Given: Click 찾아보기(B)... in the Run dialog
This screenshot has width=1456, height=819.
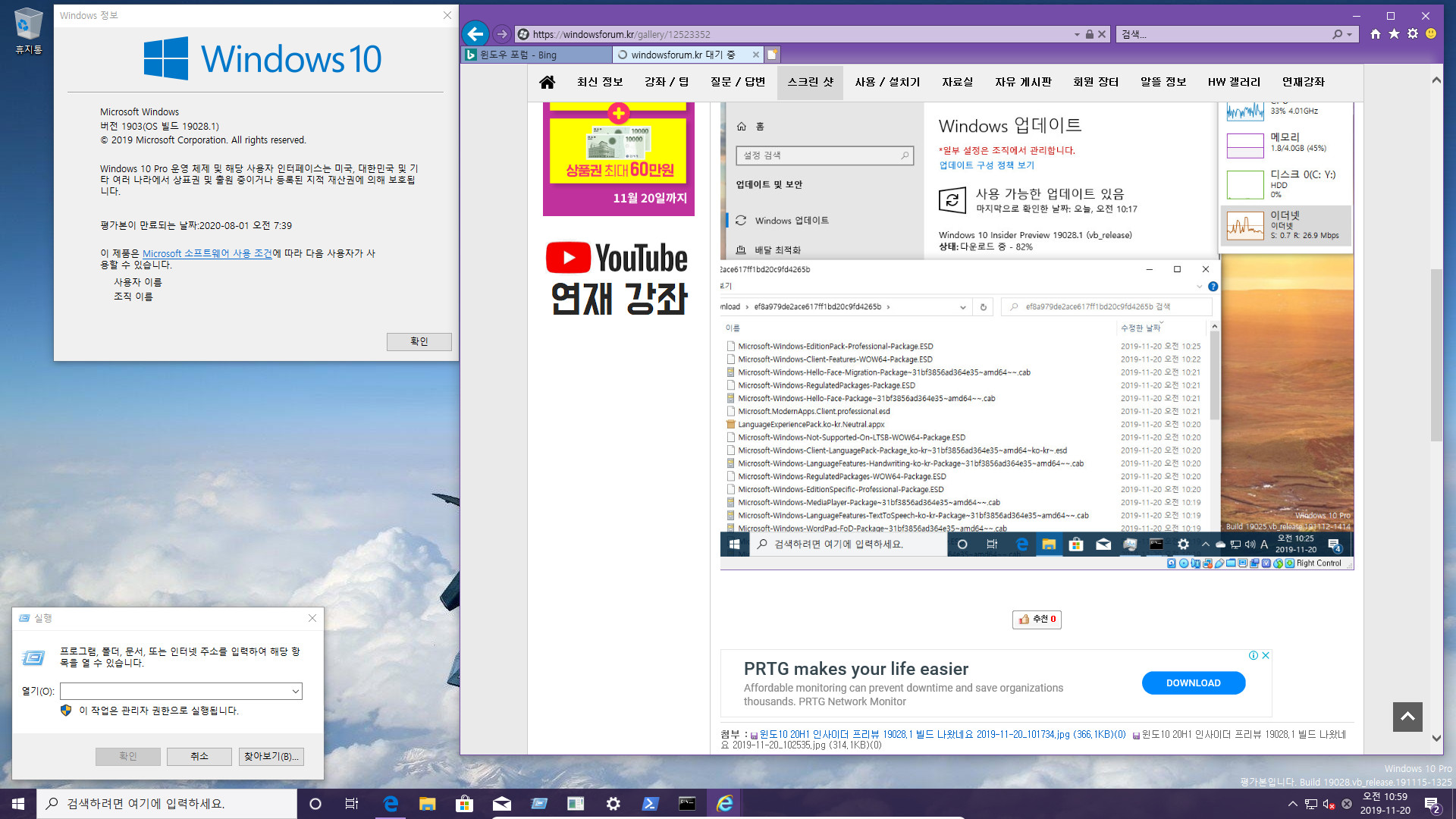Looking at the screenshot, I should tap(271, 757).
